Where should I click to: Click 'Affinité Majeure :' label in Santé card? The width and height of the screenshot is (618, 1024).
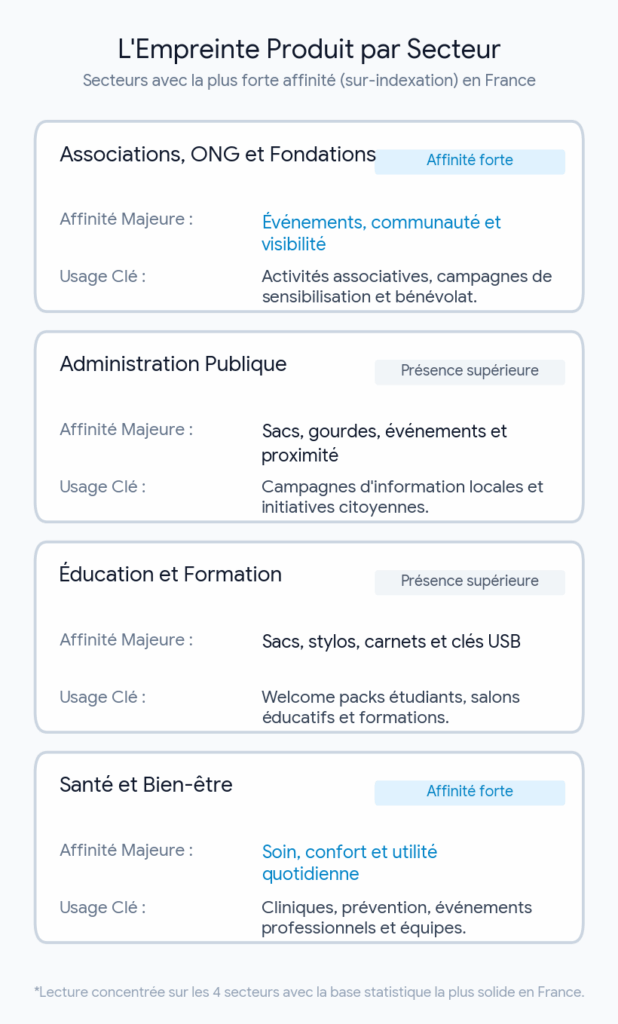coord(126,850)
